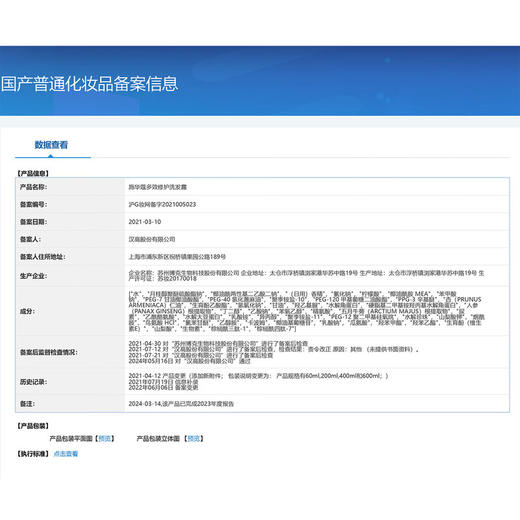
Task: Select the 2021-04-12 产品变更 history entry
Action: [258, 376]
